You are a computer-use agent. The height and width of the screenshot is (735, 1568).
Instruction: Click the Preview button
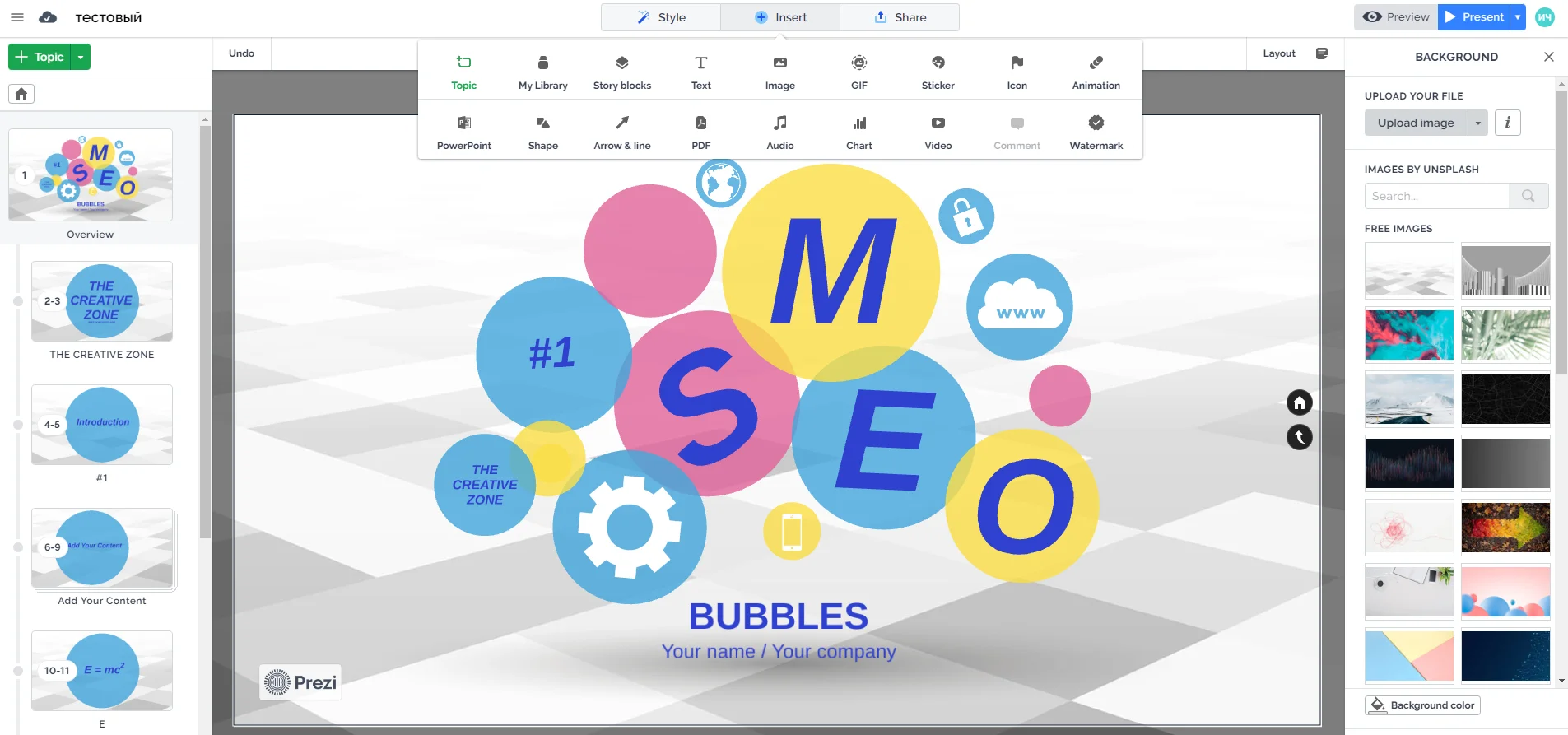[1396, 17]
